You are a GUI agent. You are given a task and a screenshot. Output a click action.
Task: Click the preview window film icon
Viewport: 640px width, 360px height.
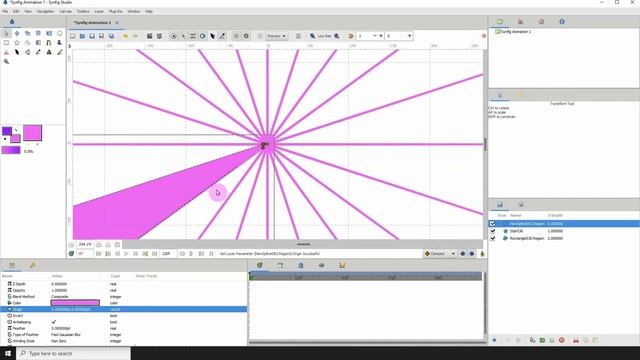(159, 36)
